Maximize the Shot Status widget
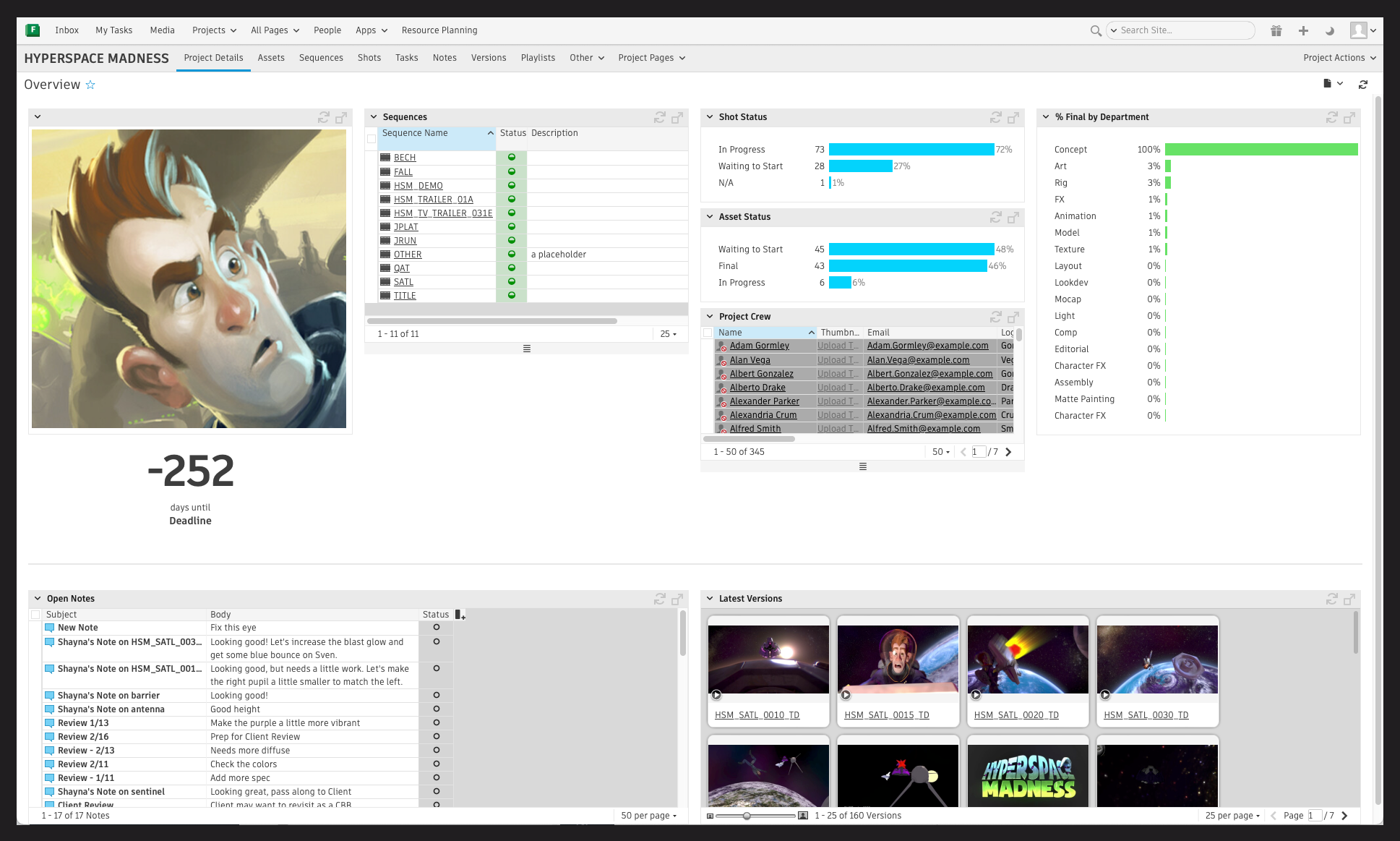Screen dimensions: 1400x841 click(1013, 117)
